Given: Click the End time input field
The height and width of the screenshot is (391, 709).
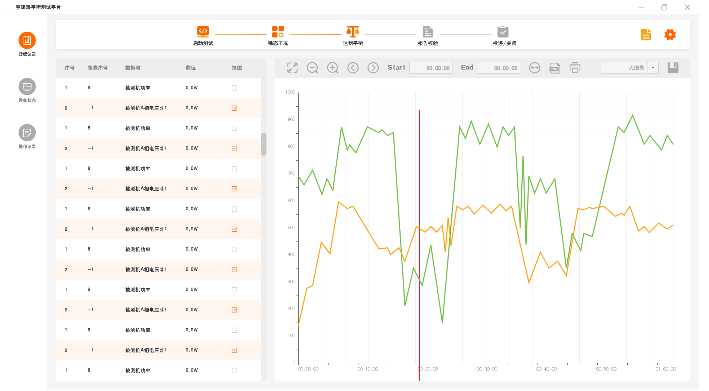Looking at the screenshot, I should (498, 68).
